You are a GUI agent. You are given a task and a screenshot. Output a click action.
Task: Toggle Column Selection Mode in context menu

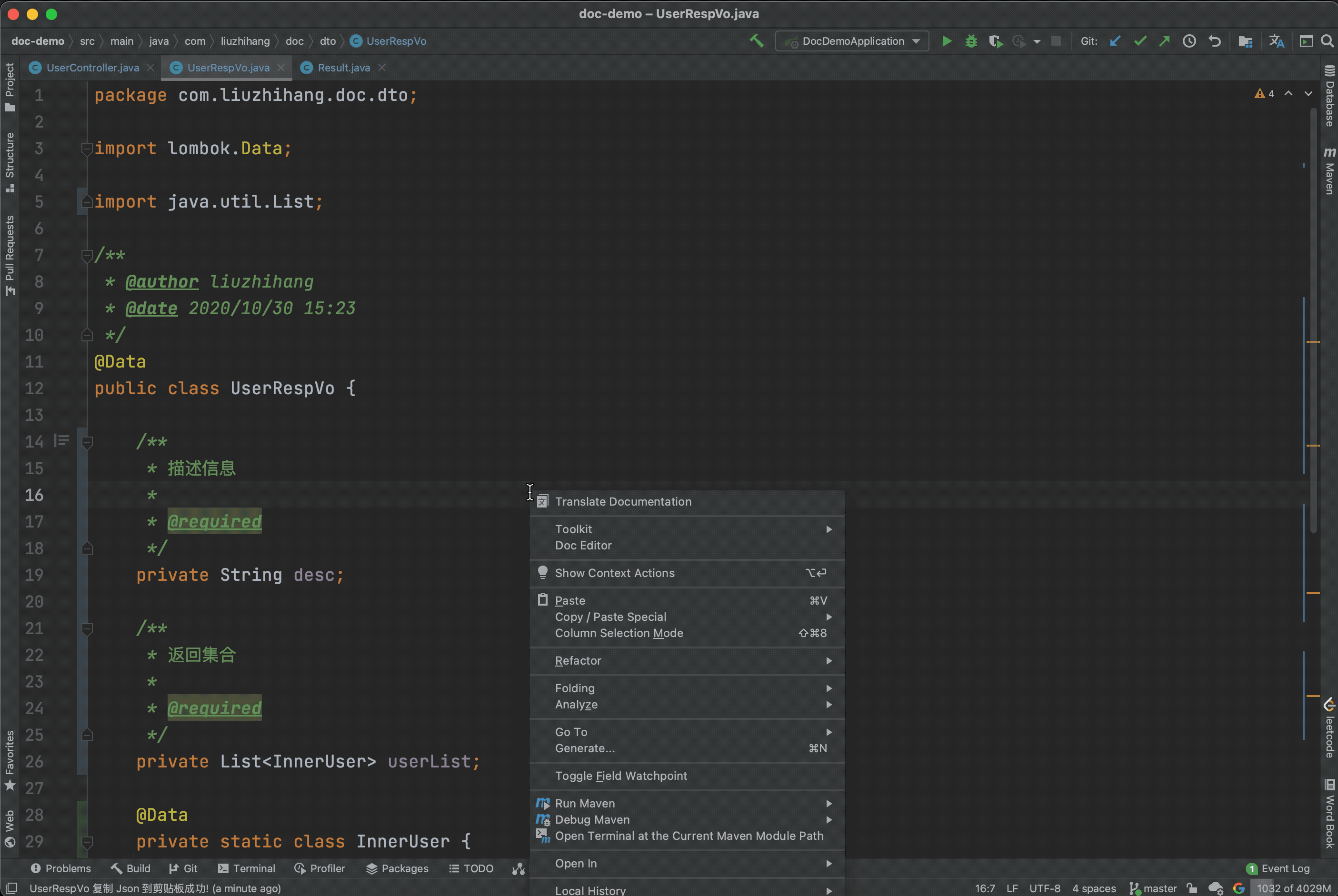click(619, 633)
